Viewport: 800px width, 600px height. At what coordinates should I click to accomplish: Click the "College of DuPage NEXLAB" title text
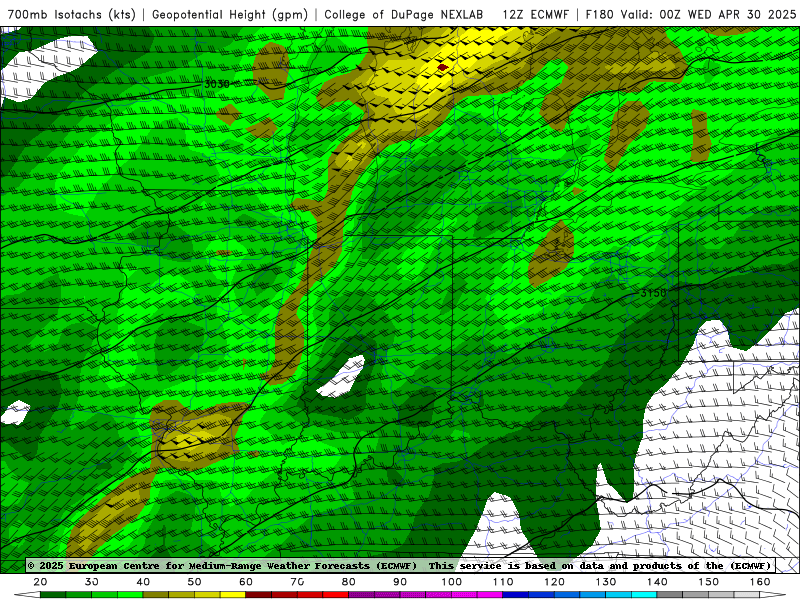click(x=404, y=14)
